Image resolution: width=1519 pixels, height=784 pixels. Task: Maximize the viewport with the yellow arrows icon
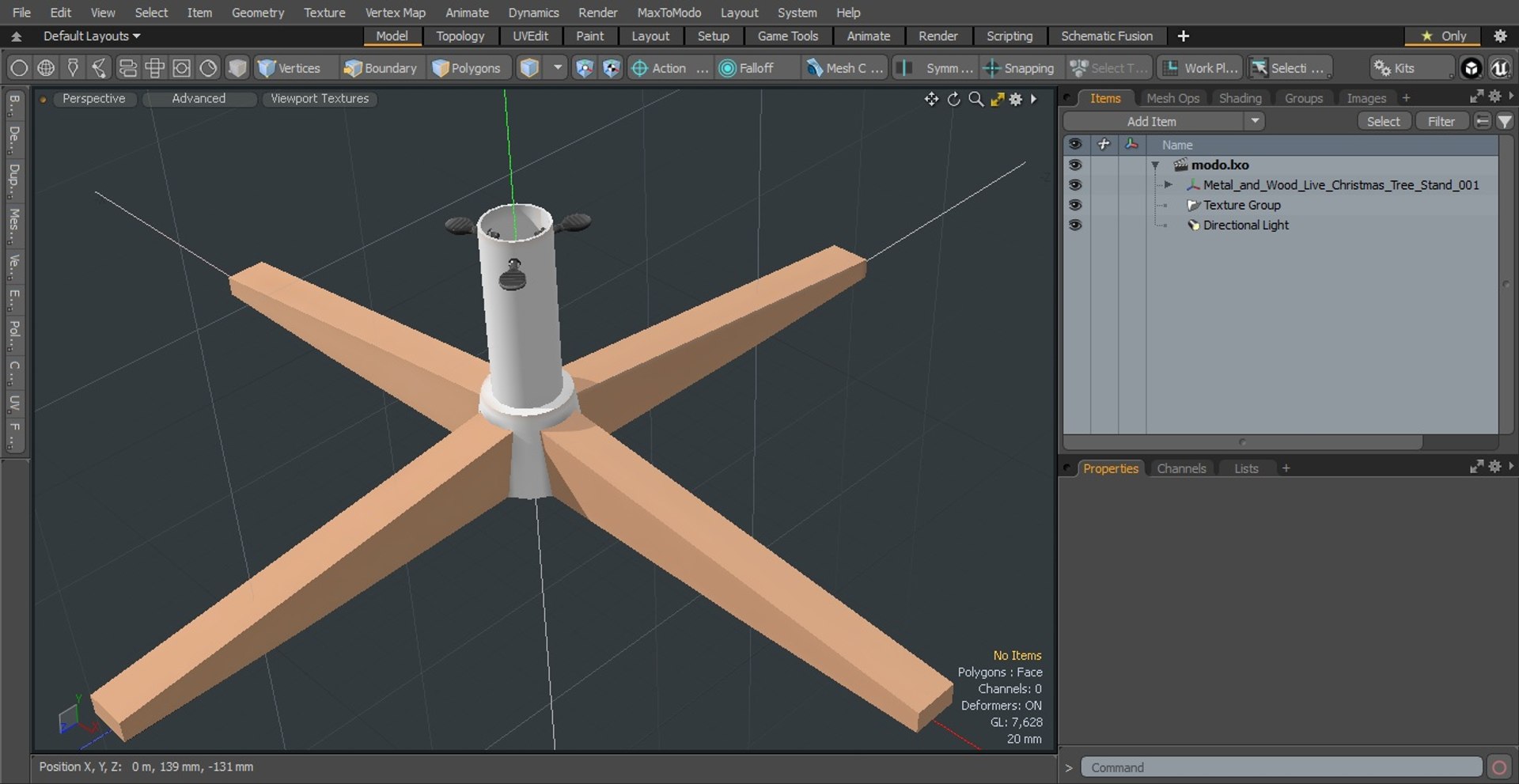(997, 99)
